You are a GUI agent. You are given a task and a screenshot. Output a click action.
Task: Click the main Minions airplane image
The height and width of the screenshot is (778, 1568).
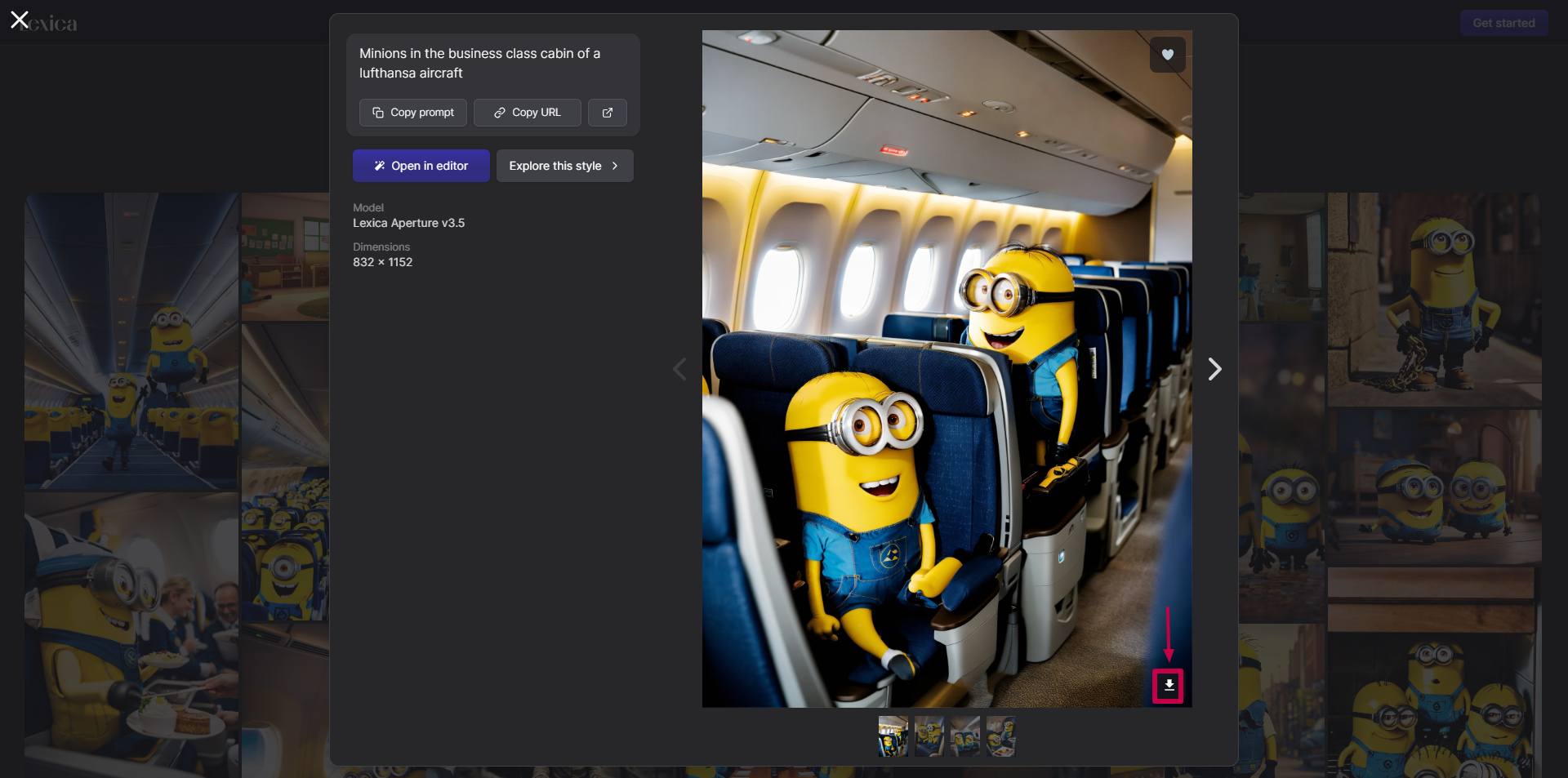[x=947, y=369]
